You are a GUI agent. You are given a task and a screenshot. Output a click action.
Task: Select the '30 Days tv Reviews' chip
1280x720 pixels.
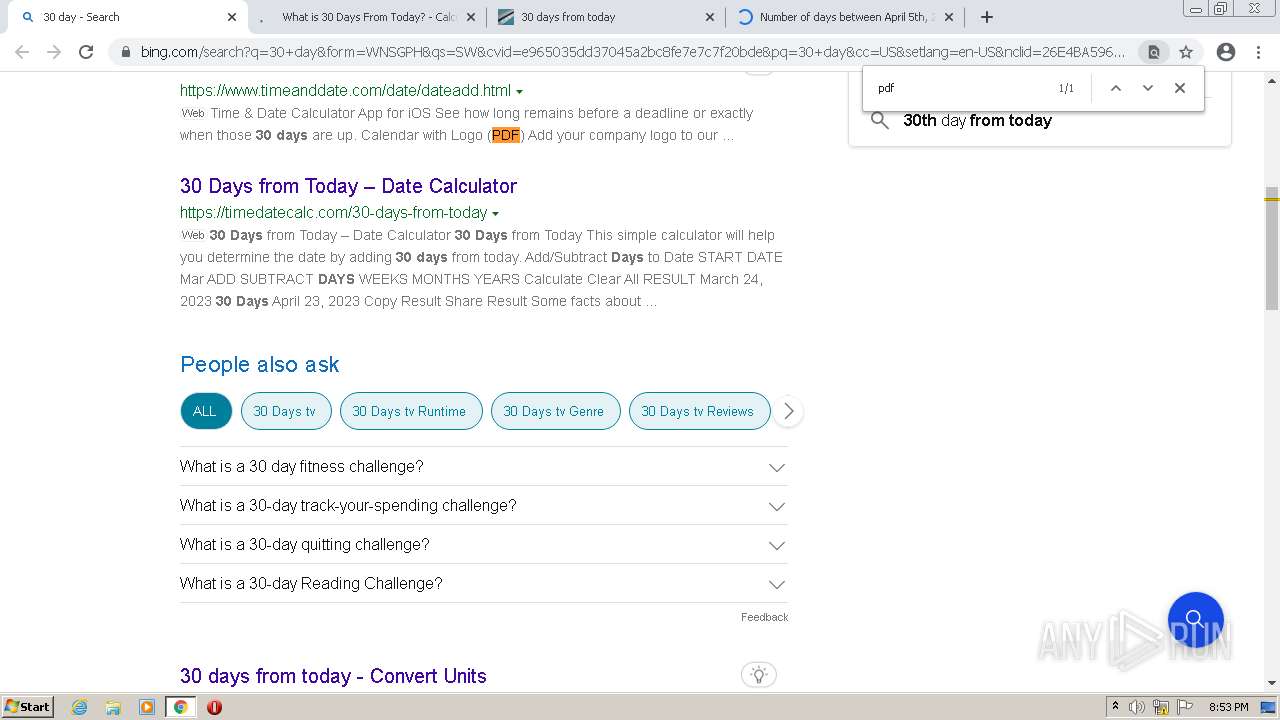click(698, 411)
